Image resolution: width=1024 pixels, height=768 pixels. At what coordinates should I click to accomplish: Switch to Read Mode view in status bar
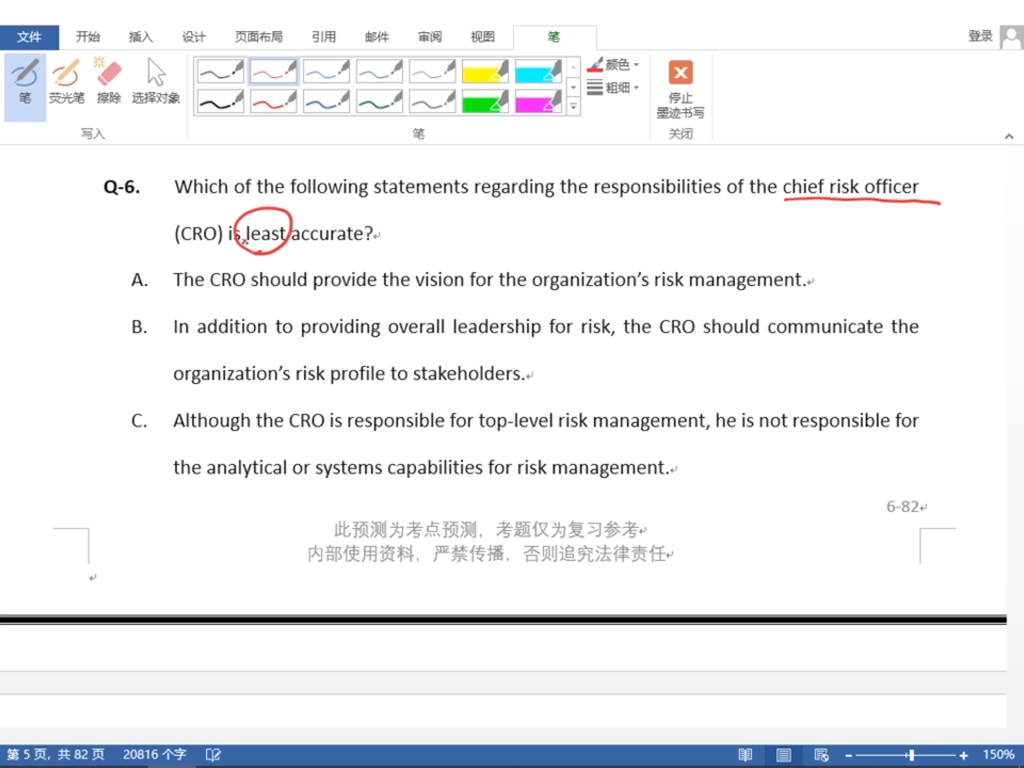coord(745,755)
